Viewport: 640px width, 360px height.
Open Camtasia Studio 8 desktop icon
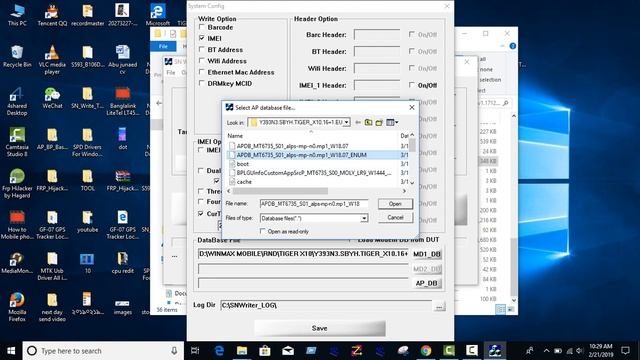pos(17,142)
